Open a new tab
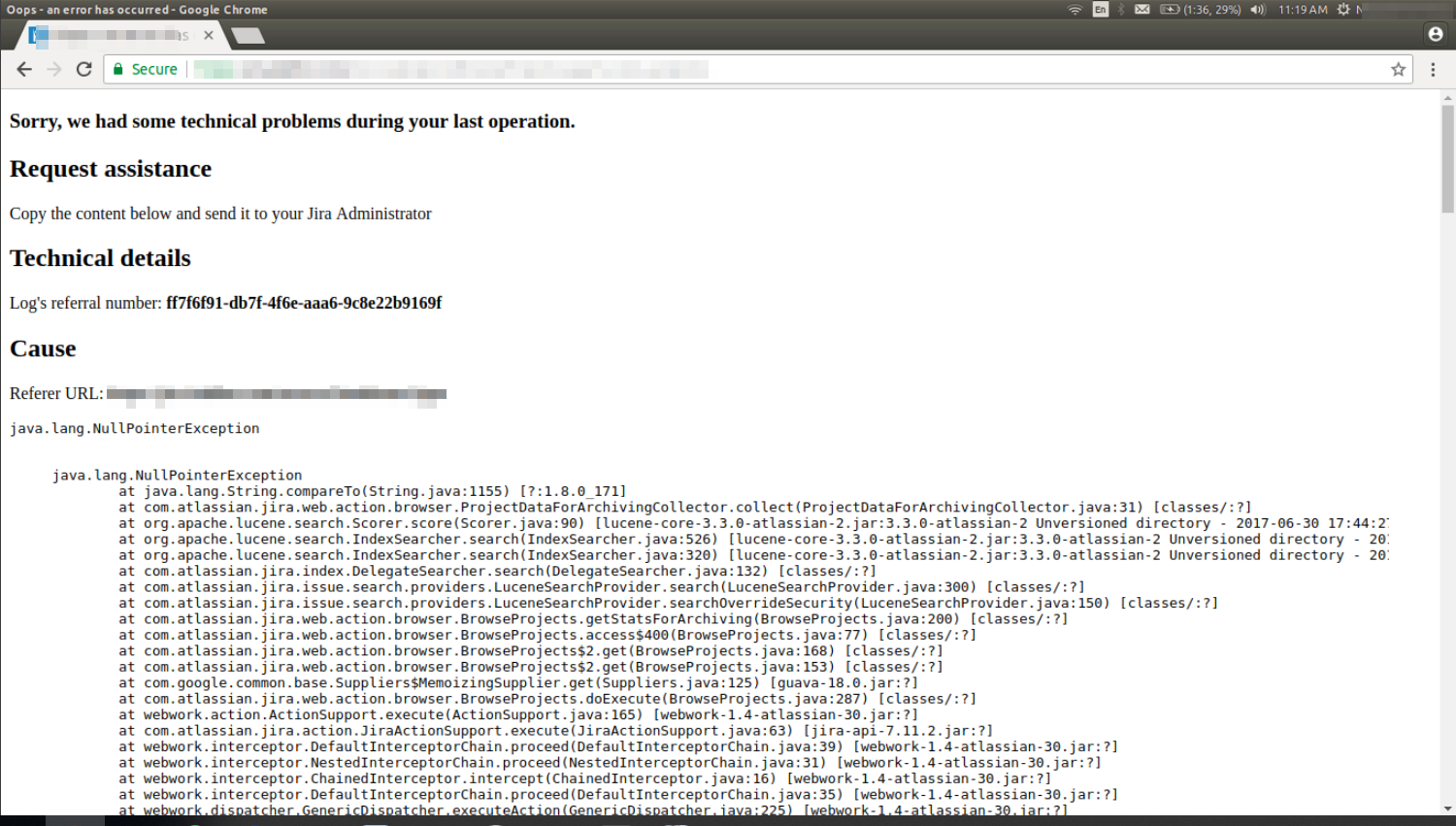 [248, 36]
